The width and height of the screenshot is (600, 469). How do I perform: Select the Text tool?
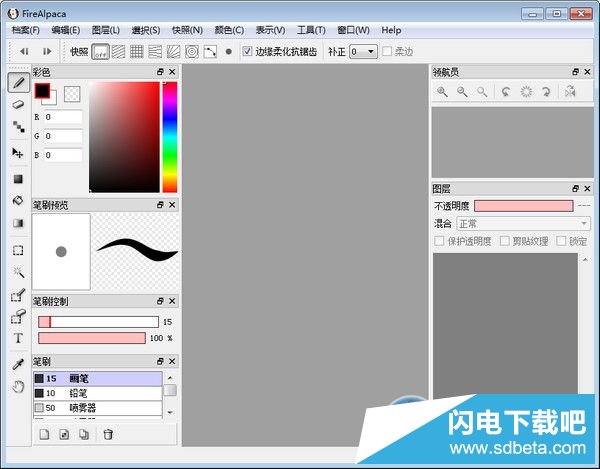(x=18, y=338)
